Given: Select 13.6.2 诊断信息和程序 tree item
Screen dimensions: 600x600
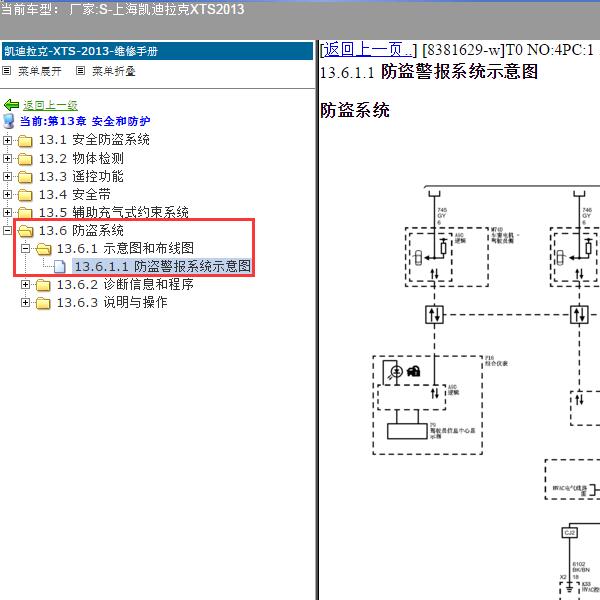Looking at the screenshot, I should pos(125,284).
